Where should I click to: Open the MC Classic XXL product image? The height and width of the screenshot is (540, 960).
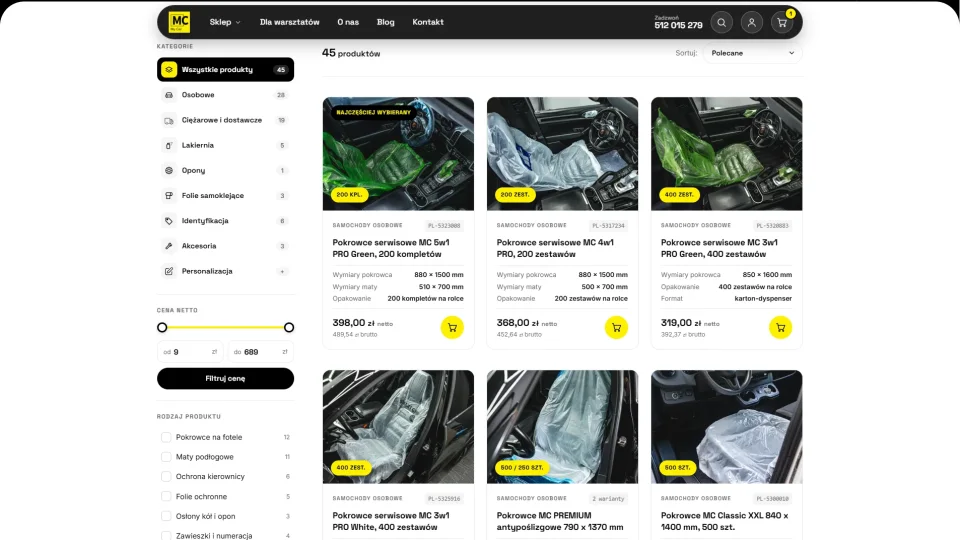[726, 427]
